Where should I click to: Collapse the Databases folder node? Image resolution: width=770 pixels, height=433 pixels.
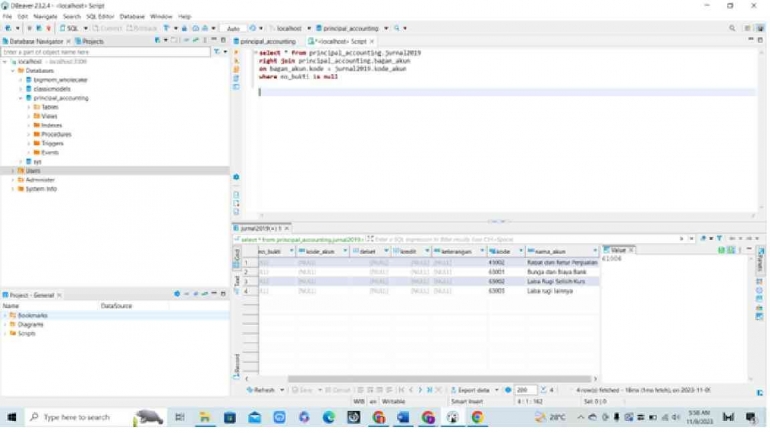click(x=13, y=71)
